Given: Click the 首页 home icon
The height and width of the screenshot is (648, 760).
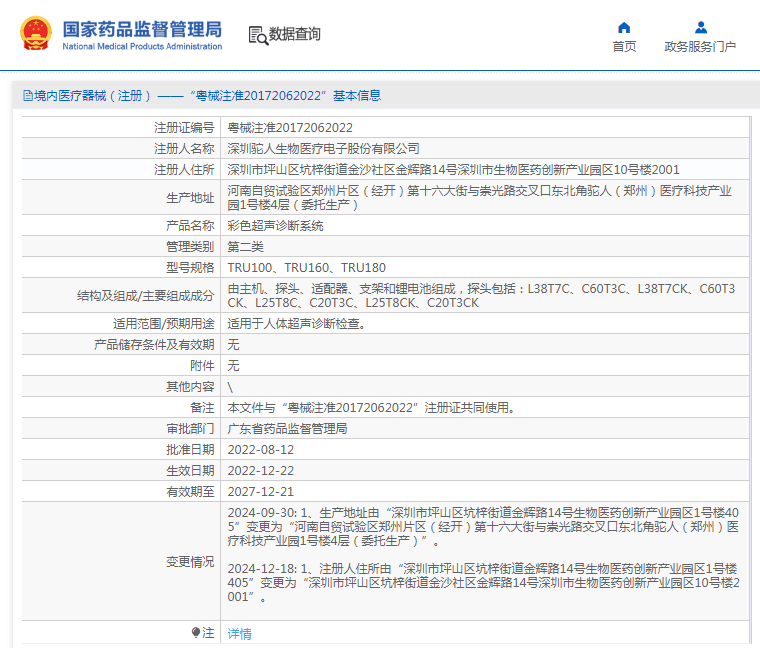Looking at the screenshot, I should 624,28.
